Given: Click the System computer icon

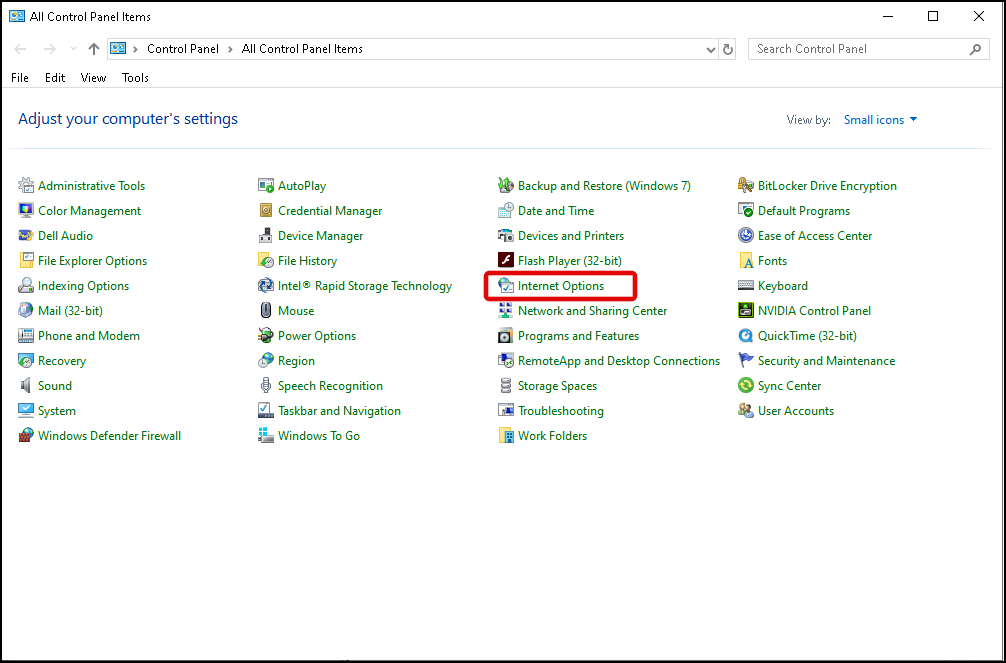Looking at the screenshot, I should pos(26,411).
